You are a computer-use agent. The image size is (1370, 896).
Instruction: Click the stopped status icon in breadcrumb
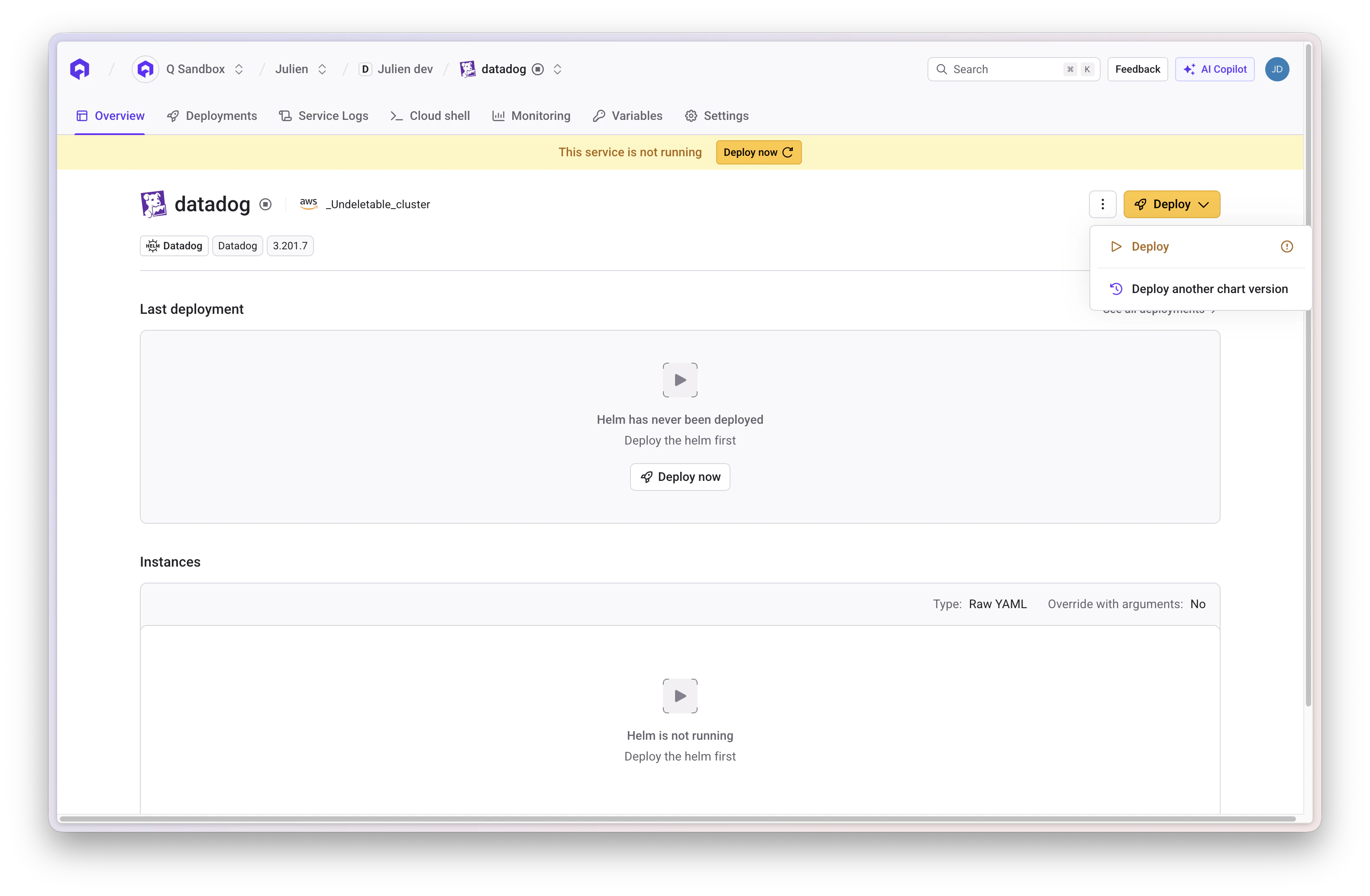(x=538, y=69)
